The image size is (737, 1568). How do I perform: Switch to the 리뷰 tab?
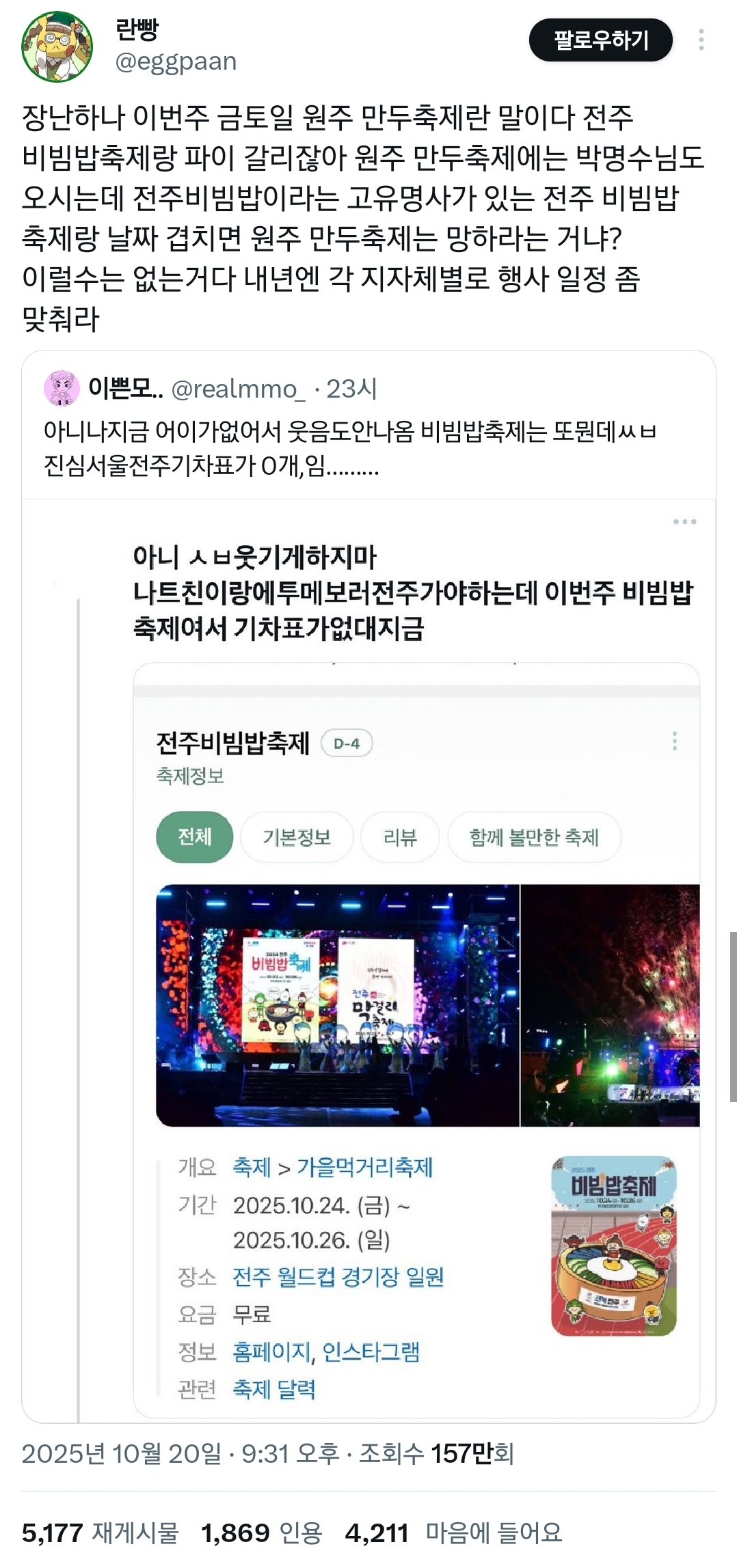(x=400, y=837)
